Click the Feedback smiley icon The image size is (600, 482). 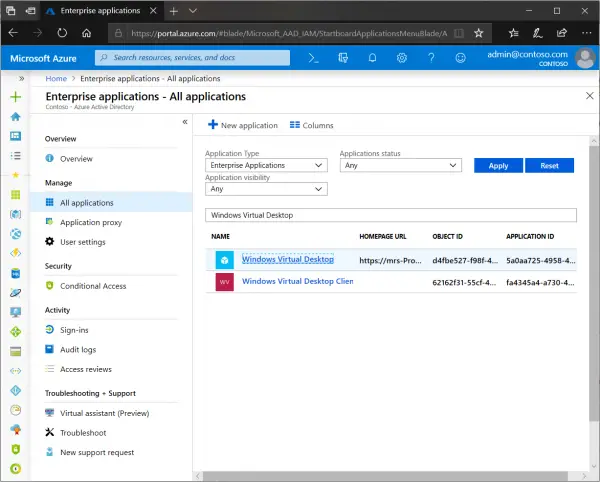pyautogui.click(x=461, y=58)
